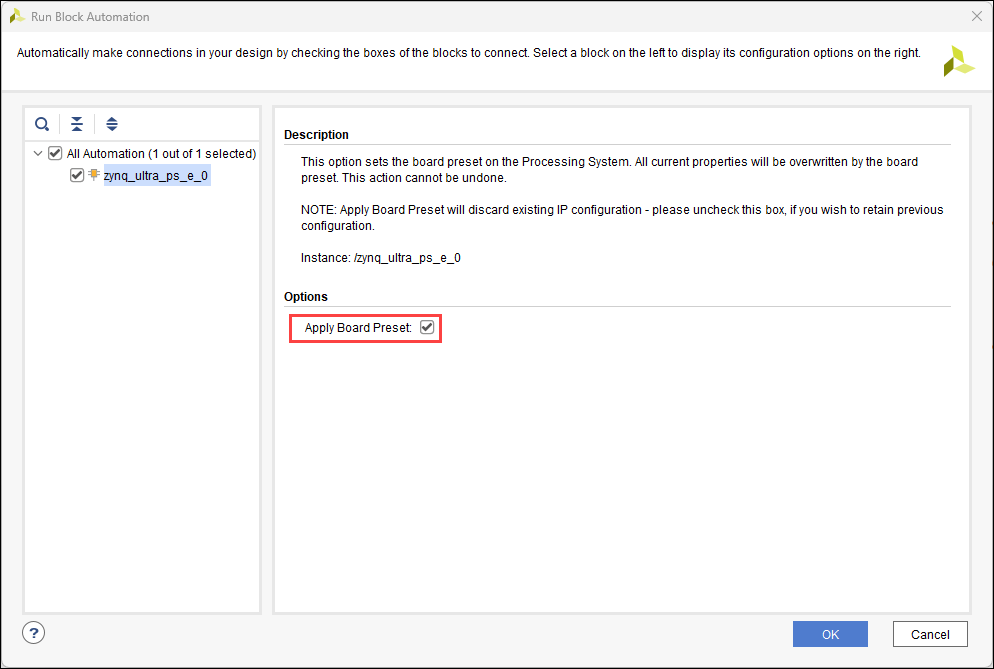994x669 pixels.
Task: Select the All Automation tree entry
Action: click(x=161, y=154)
